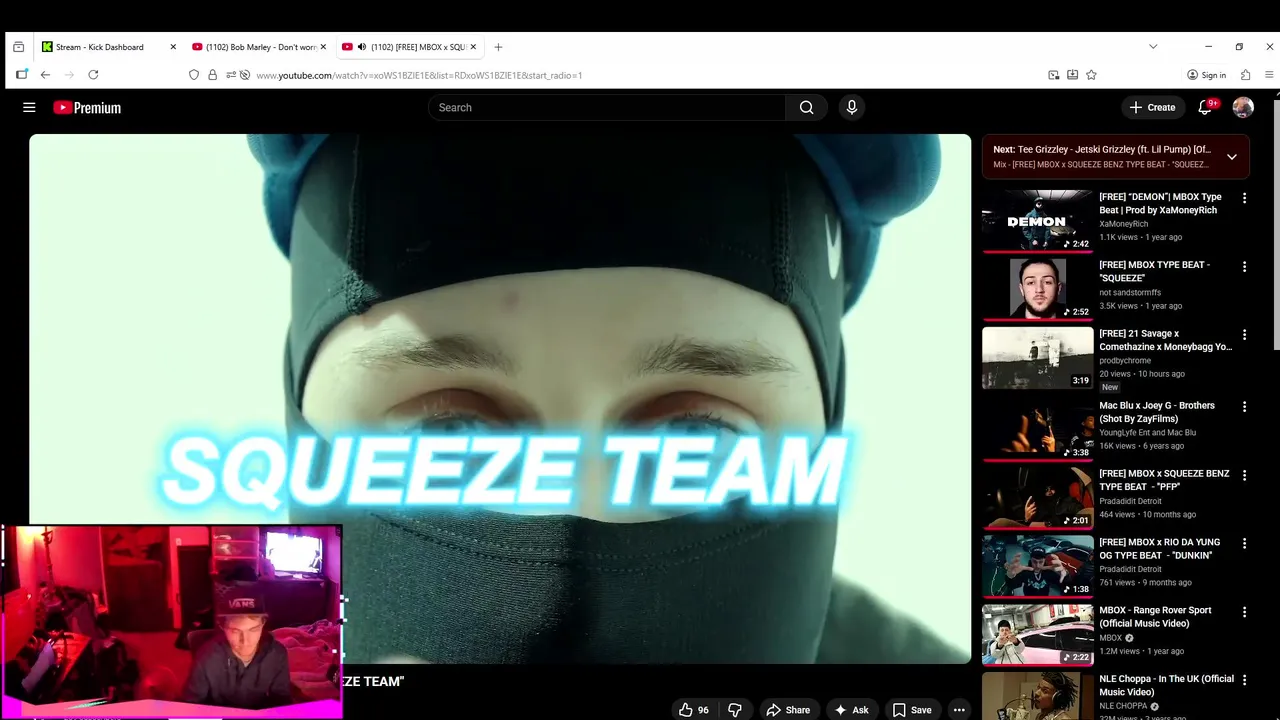
Task: Dislike the video with thumbs down
Action: pyautogui.click(x=735, y=710)
